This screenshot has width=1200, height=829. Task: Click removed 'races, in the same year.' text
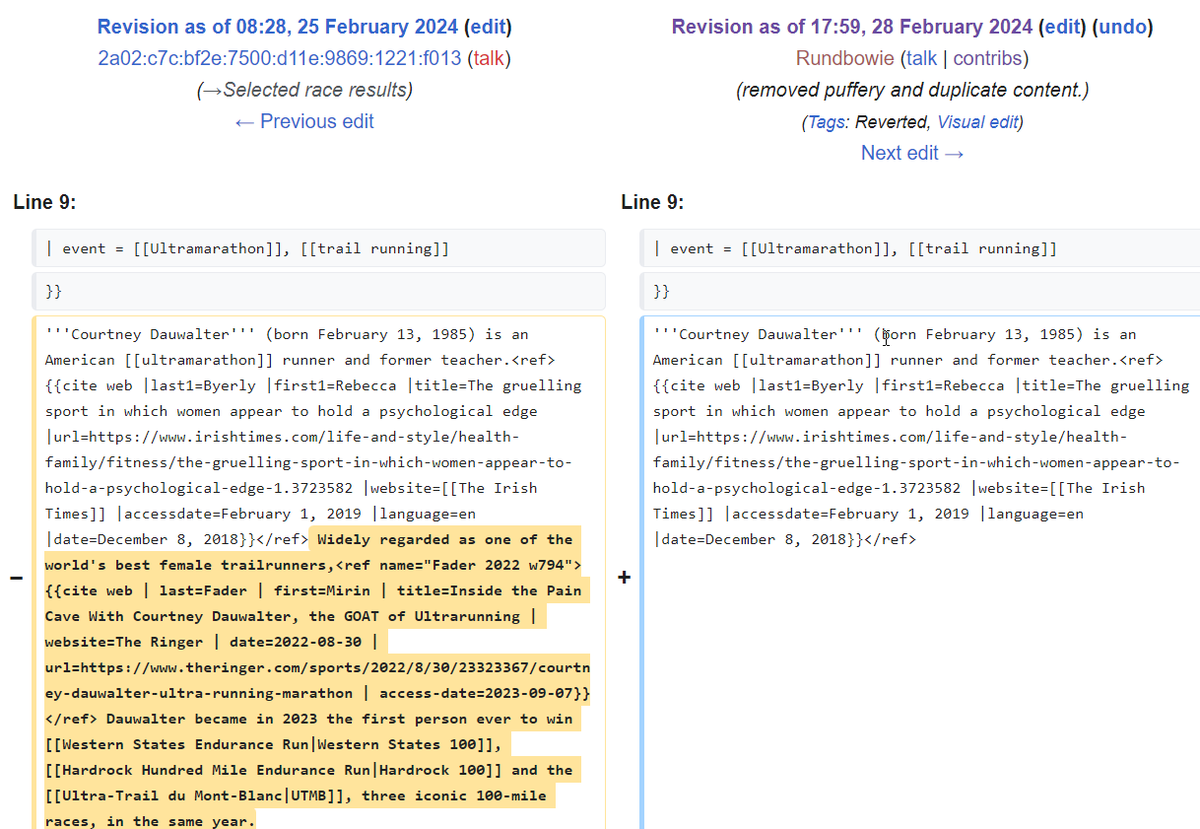tap(150, 821)
